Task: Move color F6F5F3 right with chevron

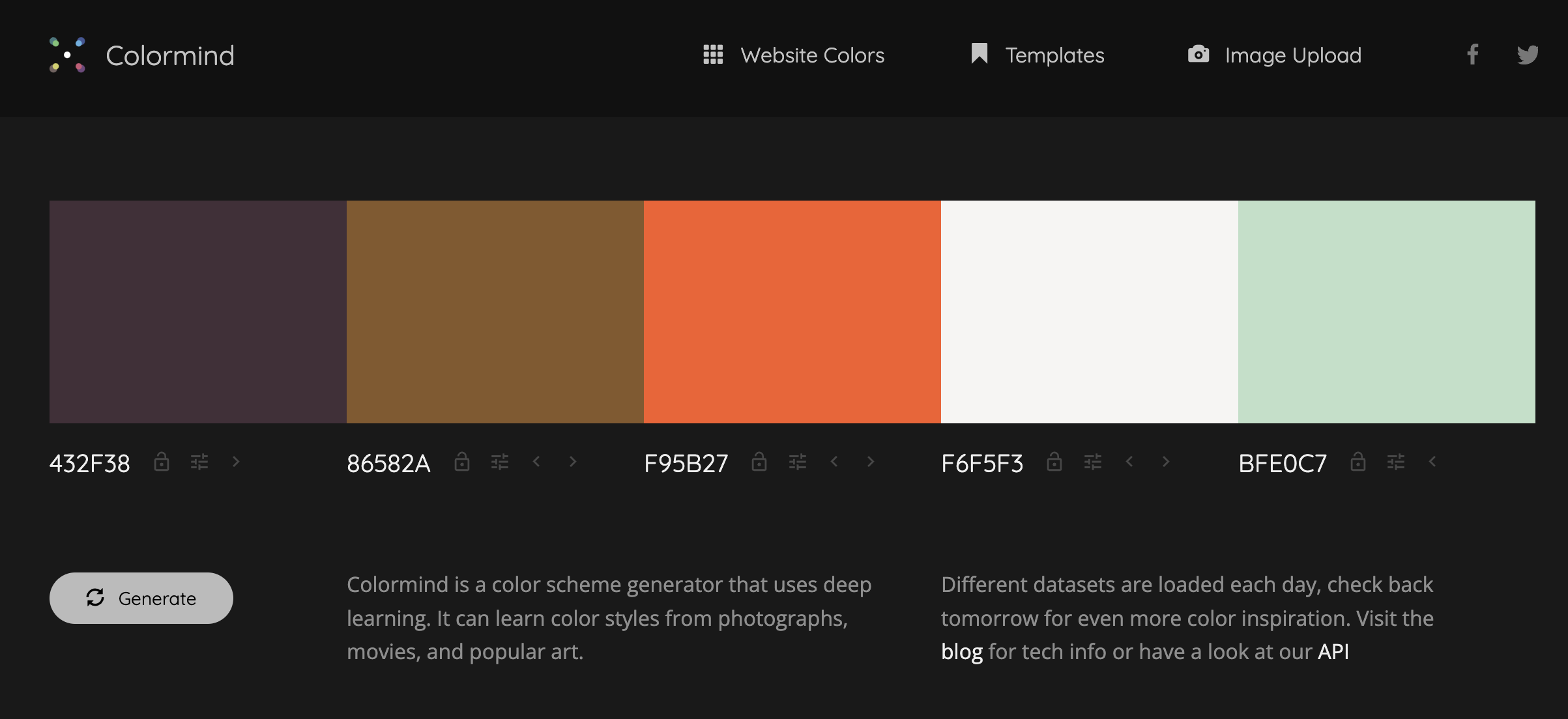Action: 1166,462
